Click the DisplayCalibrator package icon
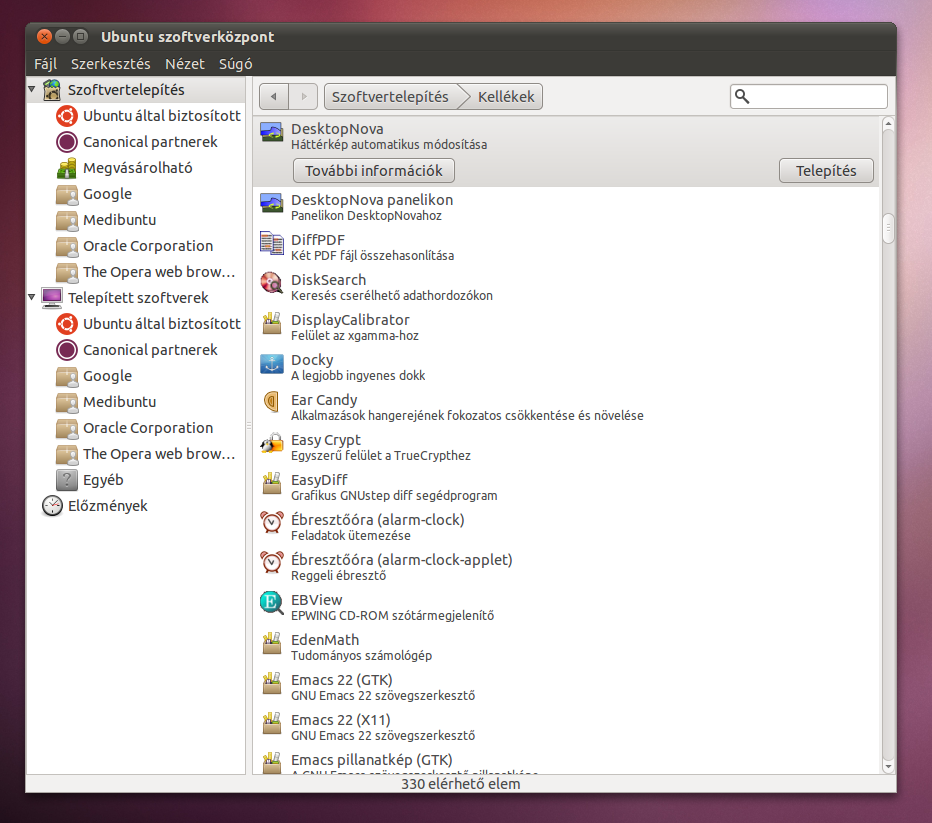This screenshot has width=932, height=823. click(x=272, y=323)
